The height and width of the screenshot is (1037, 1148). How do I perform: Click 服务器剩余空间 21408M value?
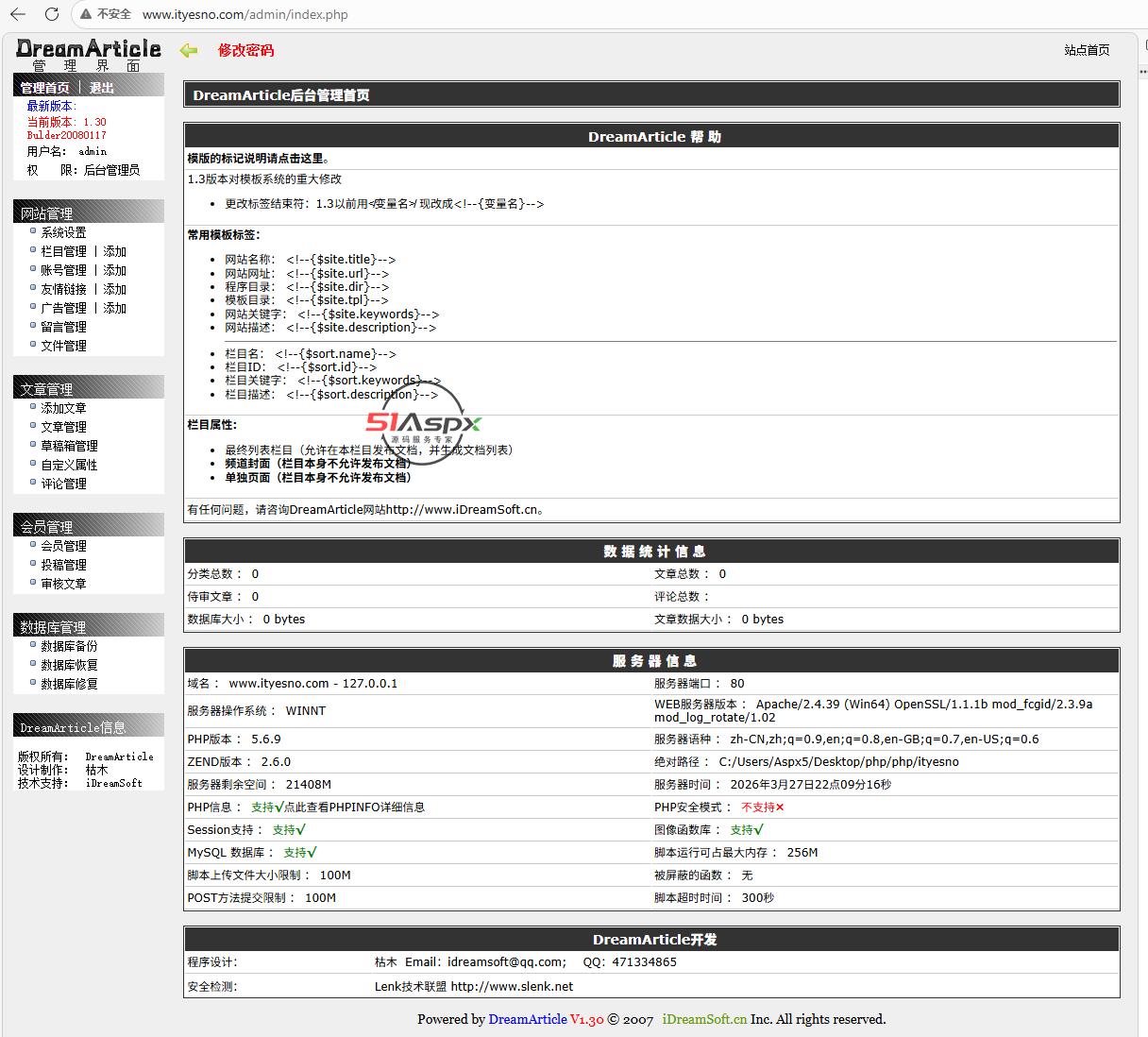pos(309,785)
